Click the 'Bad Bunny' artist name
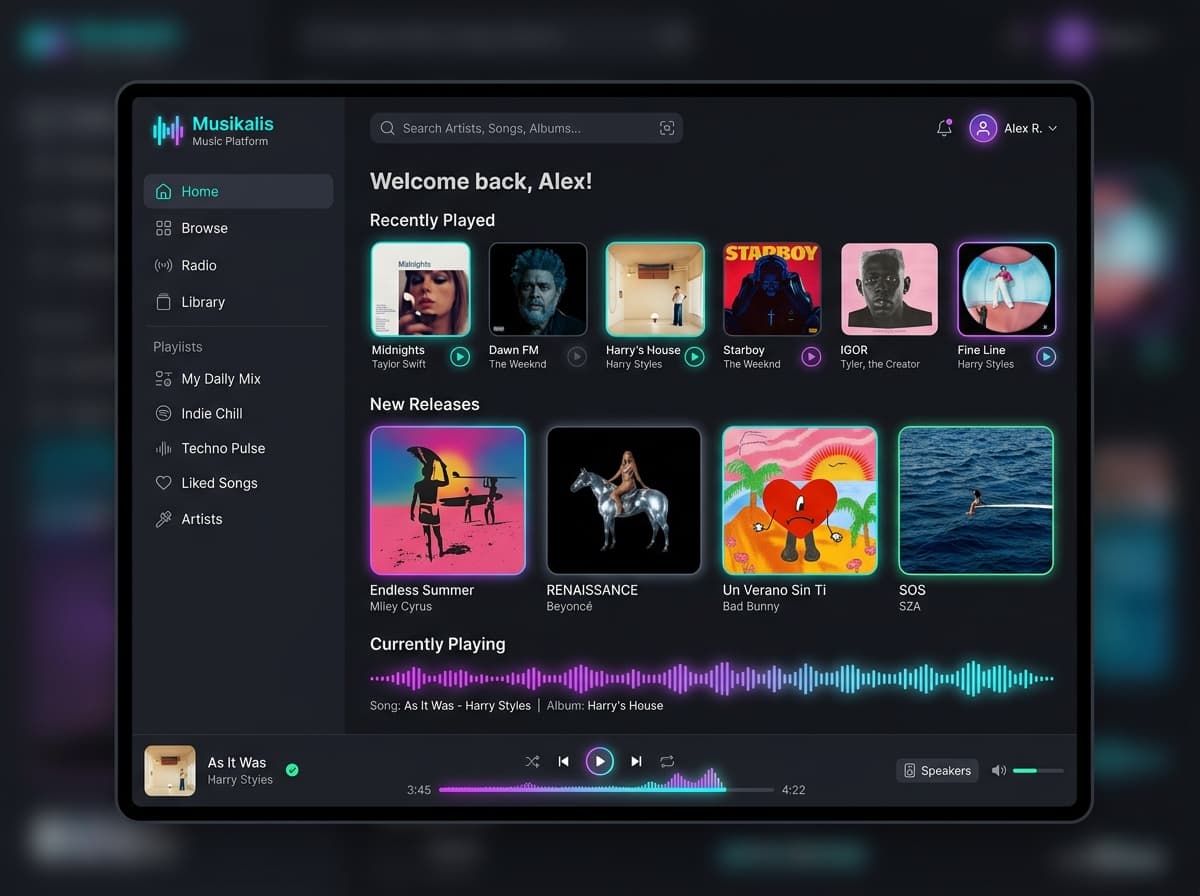This screenshot has width=1200, height=896. coord(751,606)
